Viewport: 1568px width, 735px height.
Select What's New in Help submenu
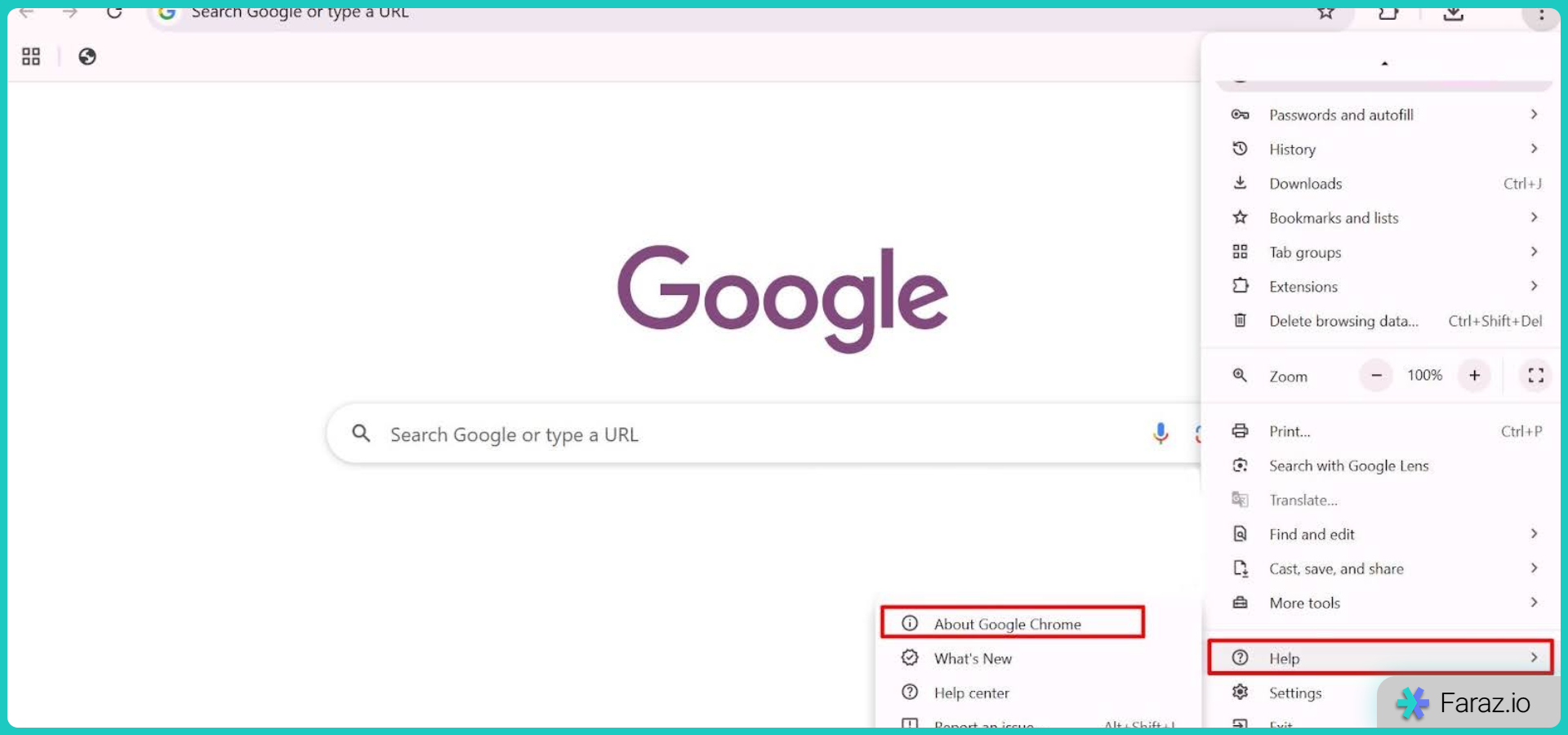tap(1037, 658)
